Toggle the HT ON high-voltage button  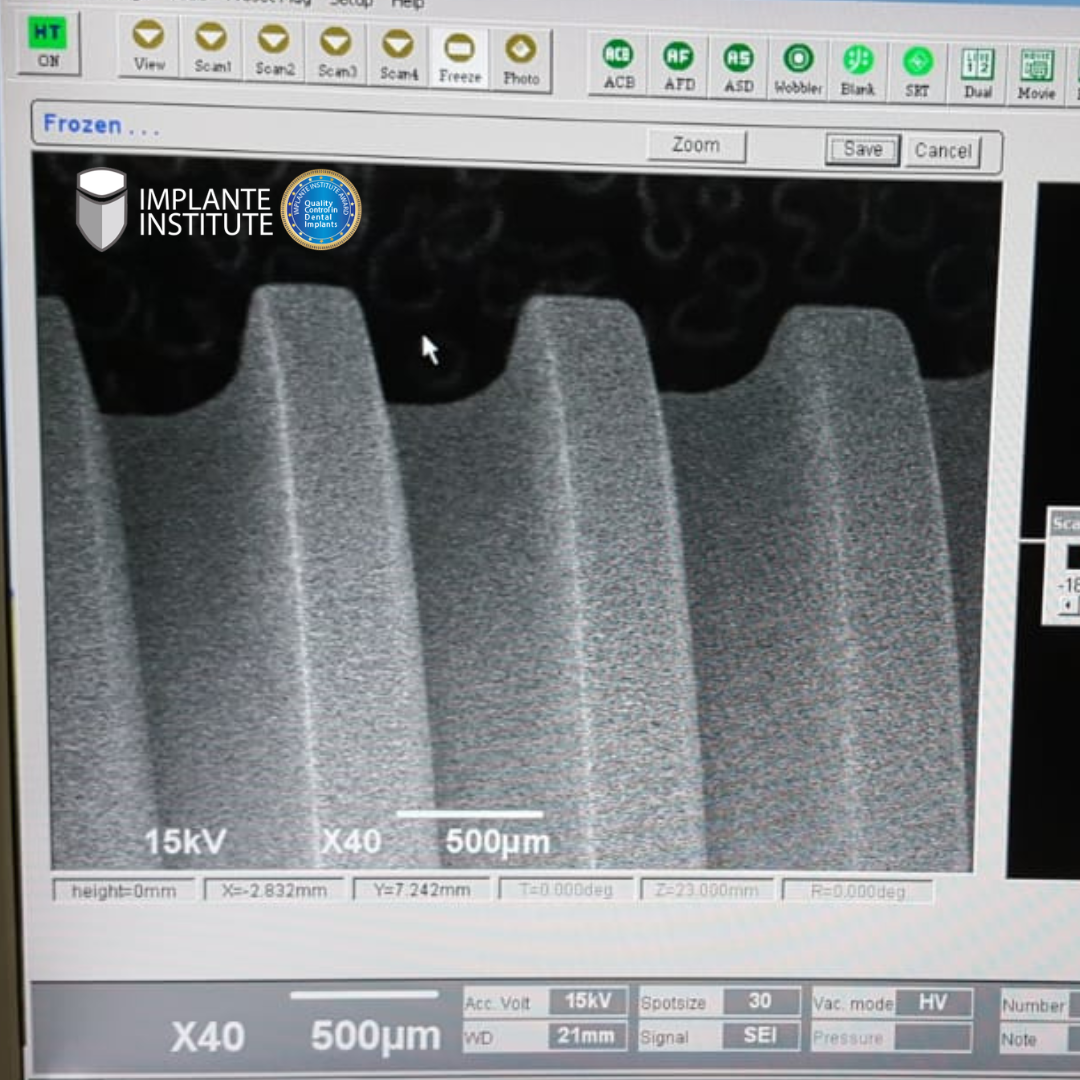(48, 43)
